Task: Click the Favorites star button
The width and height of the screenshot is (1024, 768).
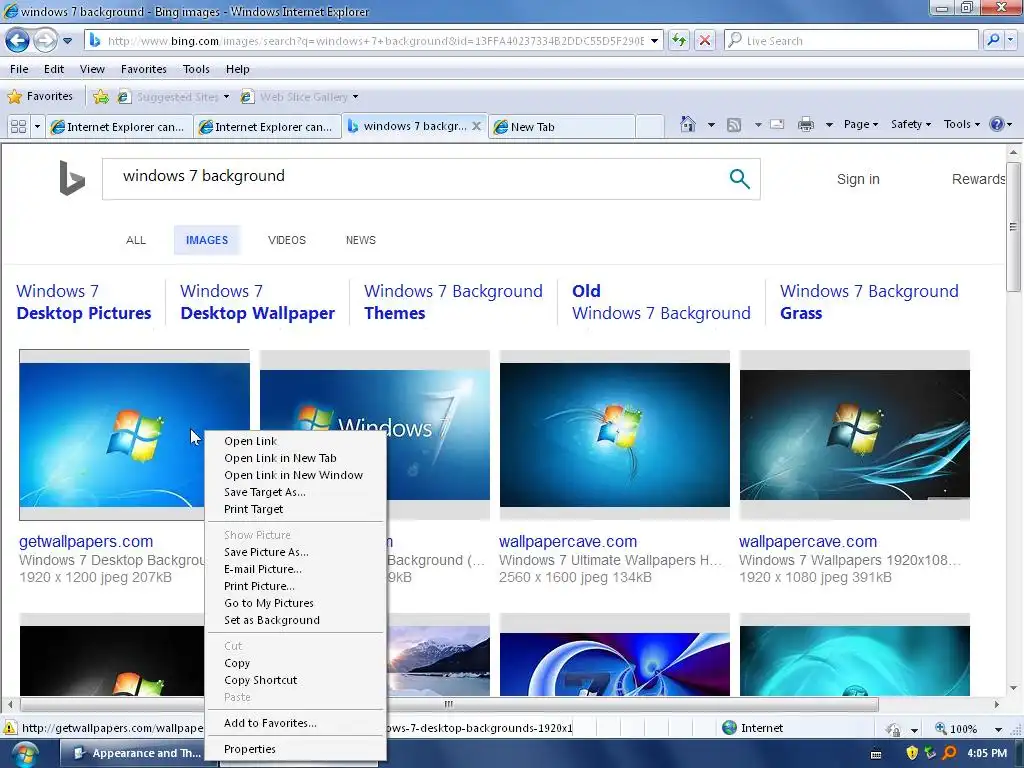Action: pos(40,97)
